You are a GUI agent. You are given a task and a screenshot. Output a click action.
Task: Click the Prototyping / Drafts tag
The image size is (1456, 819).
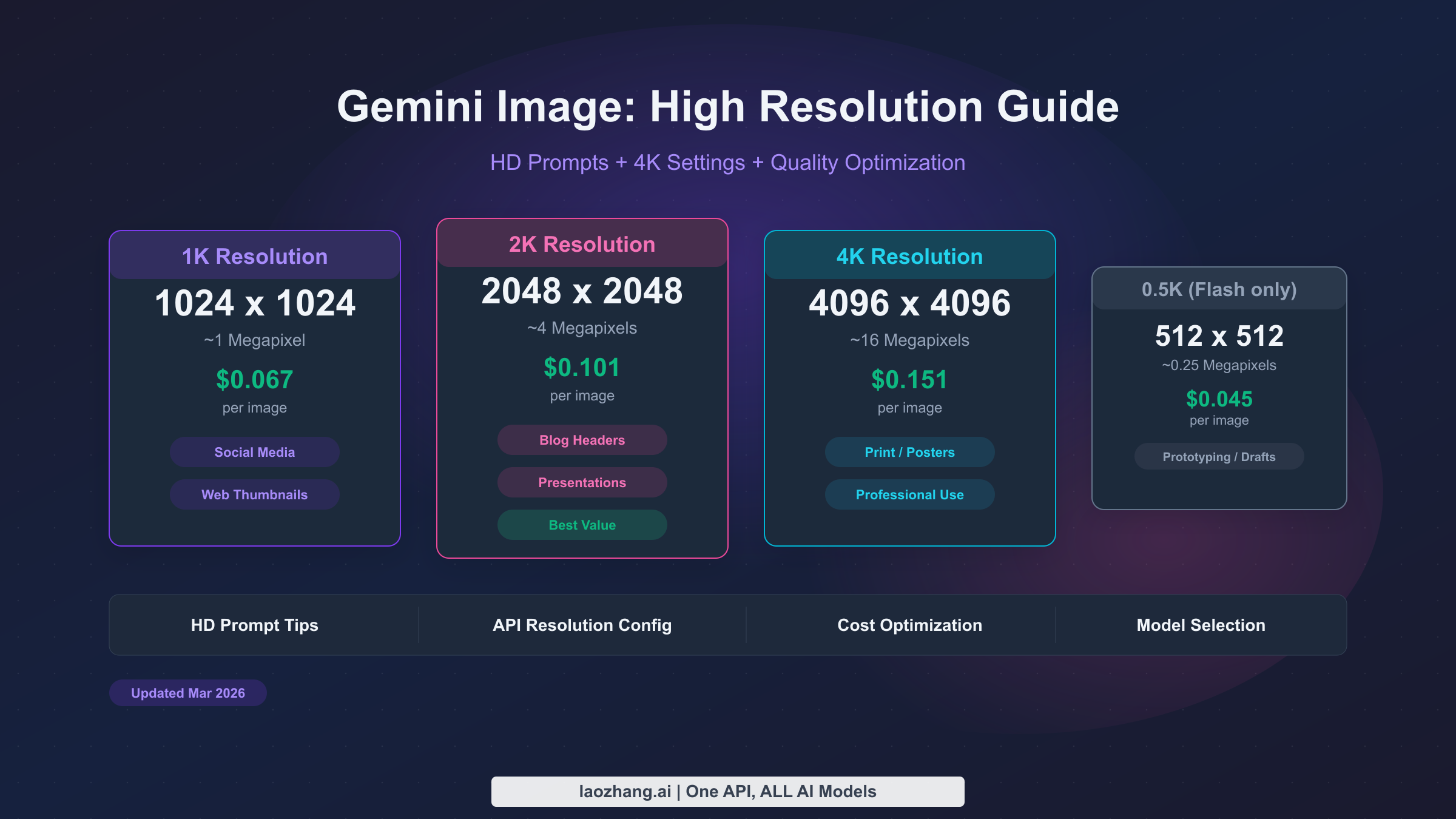click(1218, 456)
